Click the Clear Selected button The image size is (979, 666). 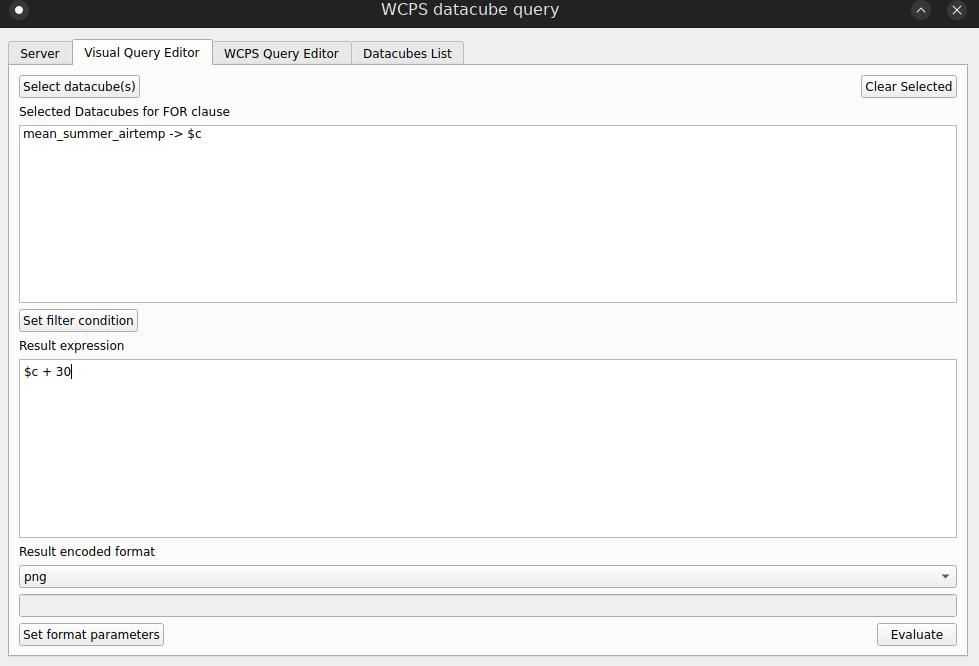[908, 87]
